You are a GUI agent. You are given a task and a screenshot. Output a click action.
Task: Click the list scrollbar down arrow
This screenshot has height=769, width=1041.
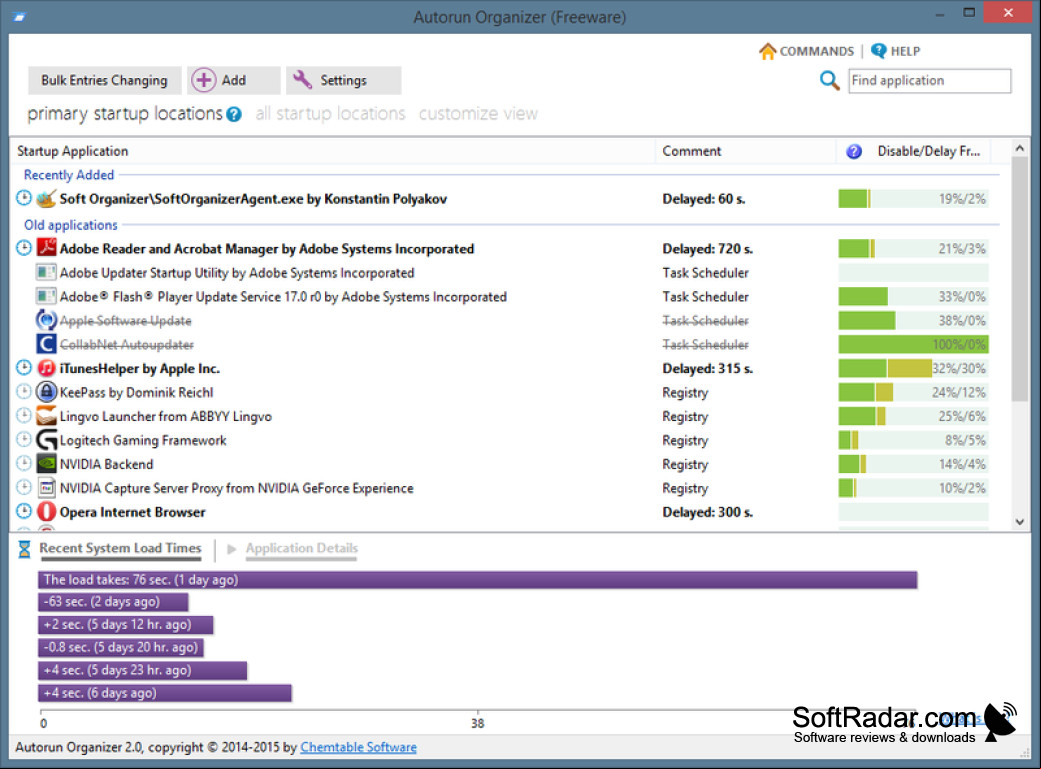[1020, 522]
